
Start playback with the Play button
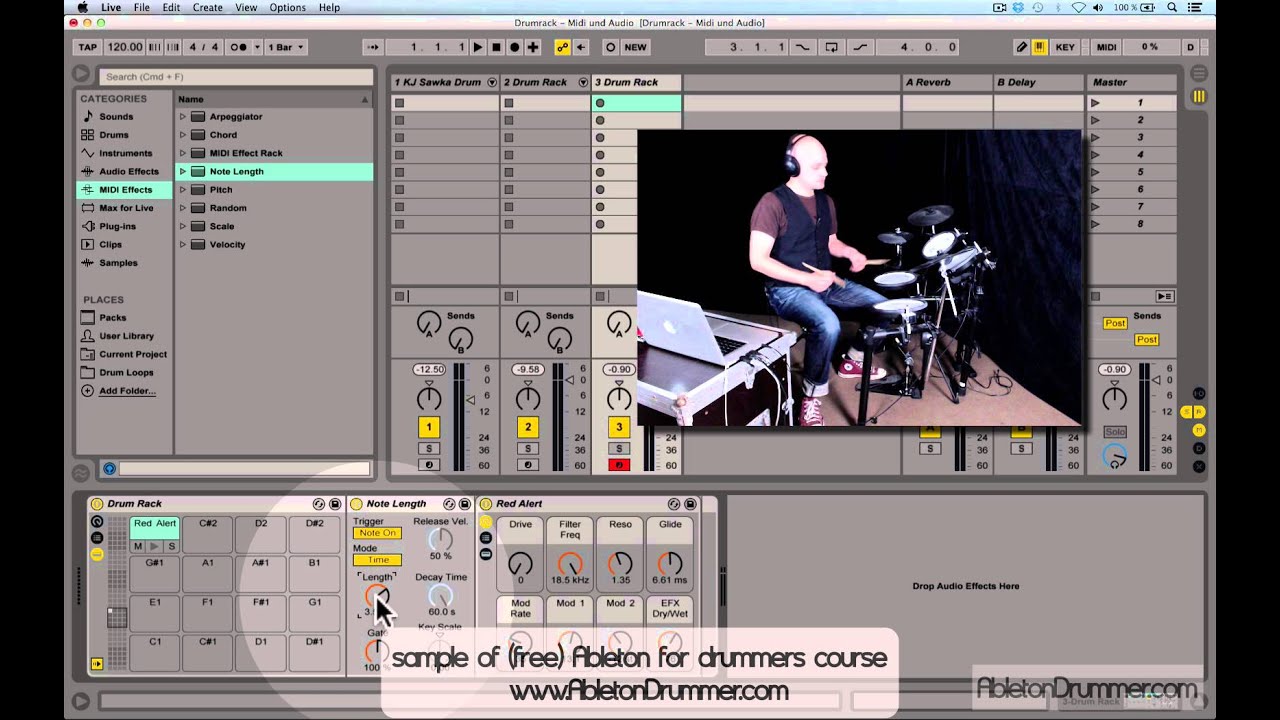(x=478, y=47)
